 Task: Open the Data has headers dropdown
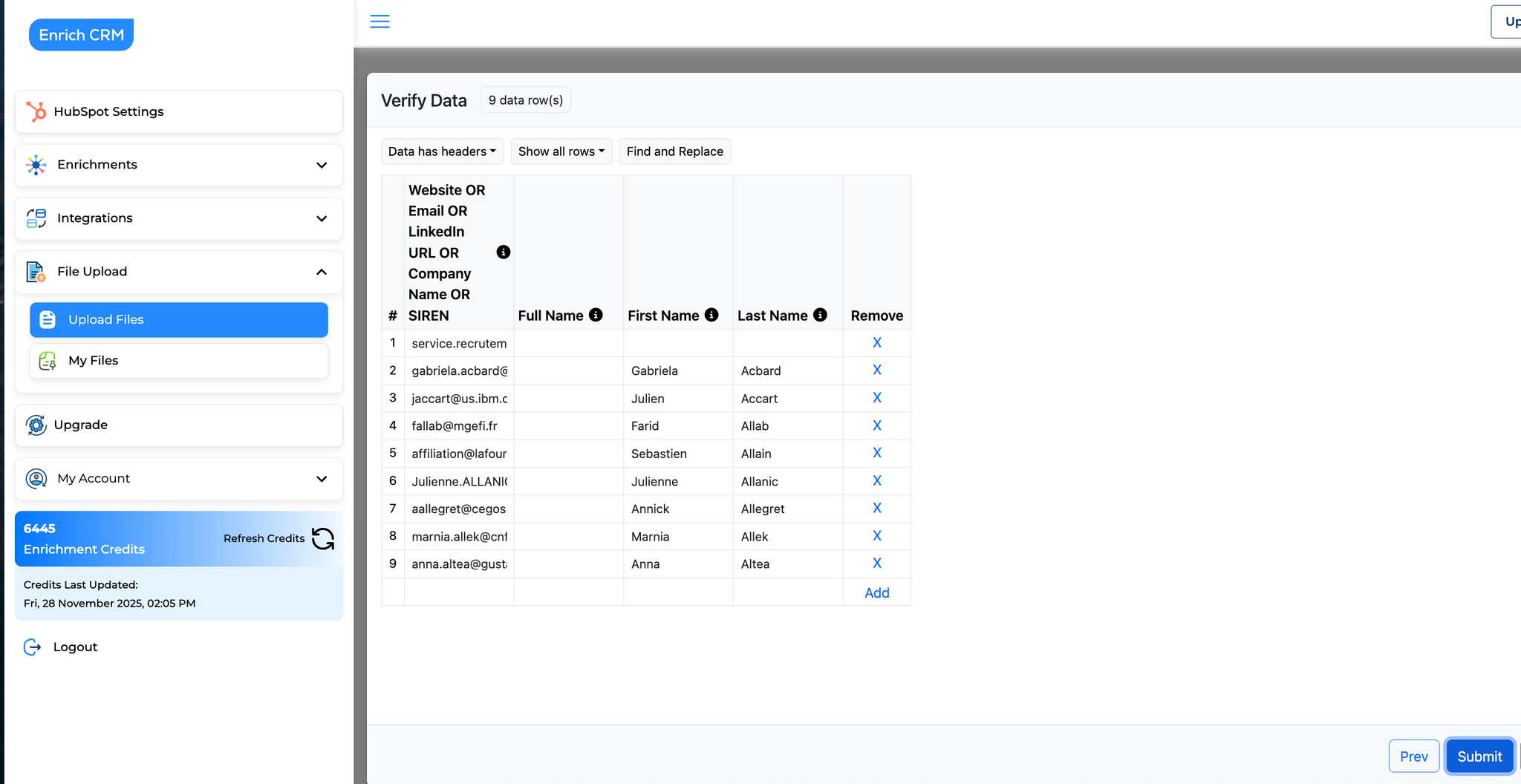442,151
